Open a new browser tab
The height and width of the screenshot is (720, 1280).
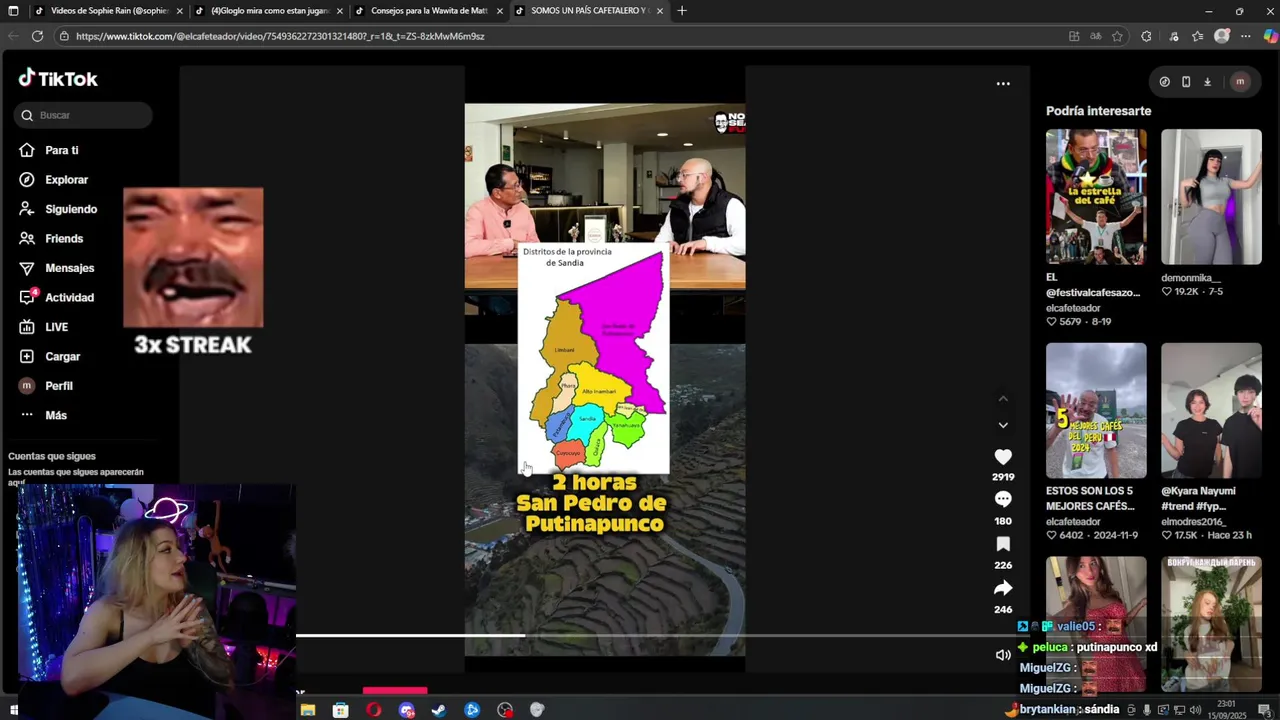682,11
